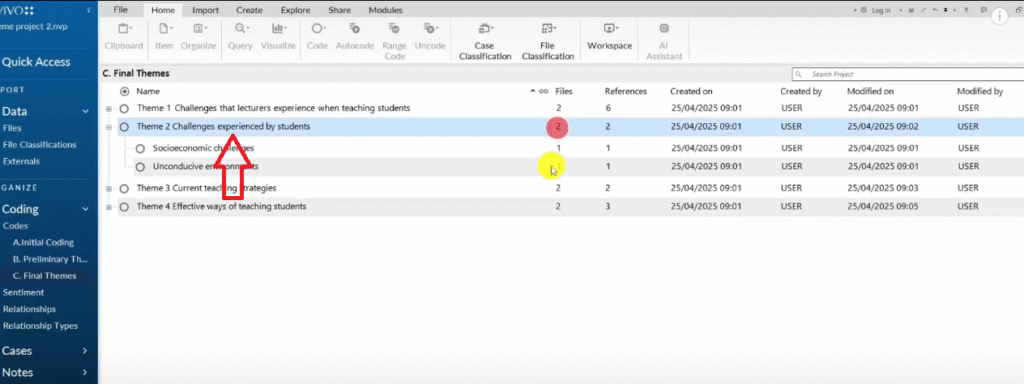Click Modified on '25/04/2025 09:05' cell
The width and height of the screenshot is (1024, 384).
point(884,206)
